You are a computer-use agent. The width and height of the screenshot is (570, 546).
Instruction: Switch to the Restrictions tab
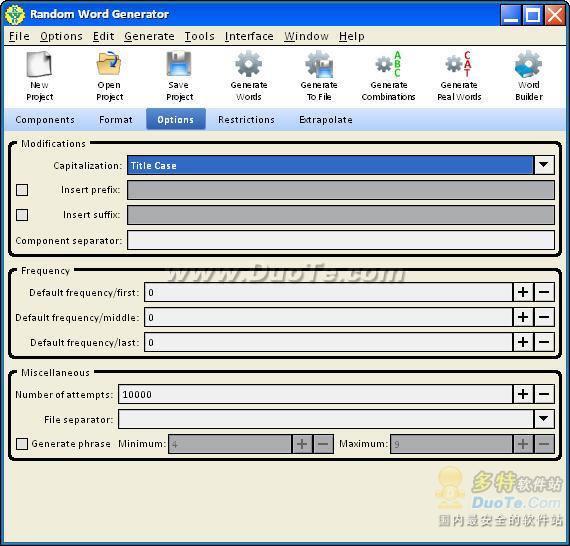point(246,120)
